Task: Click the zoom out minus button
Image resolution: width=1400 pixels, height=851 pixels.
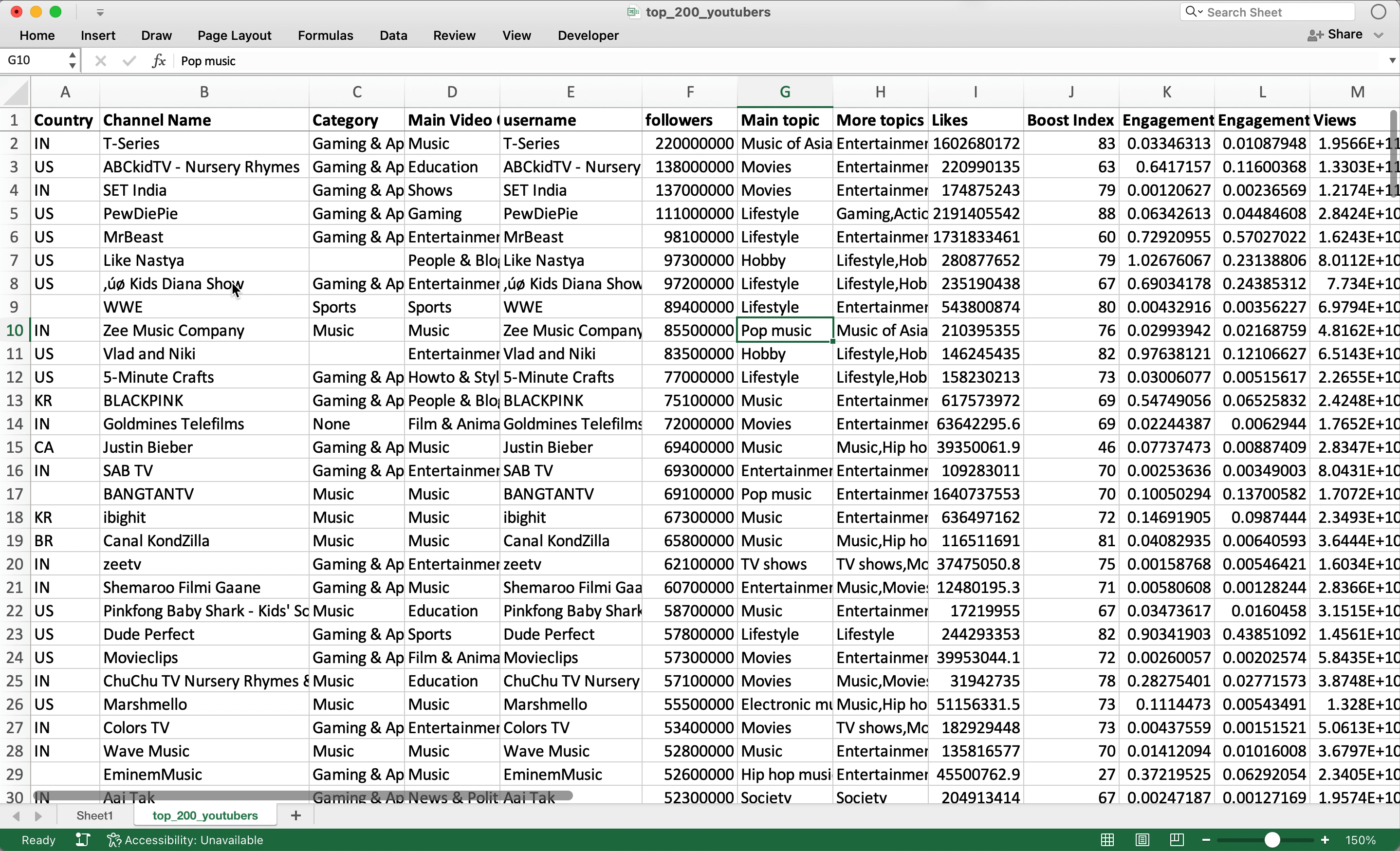Action: [x=1206, y=840]
